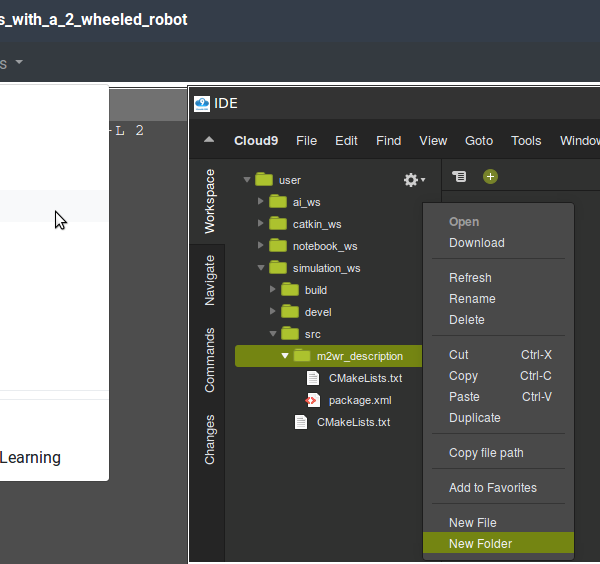Switch to the Navigate side tab
Viewport: 600px width, 564px height.
(209, 280)
